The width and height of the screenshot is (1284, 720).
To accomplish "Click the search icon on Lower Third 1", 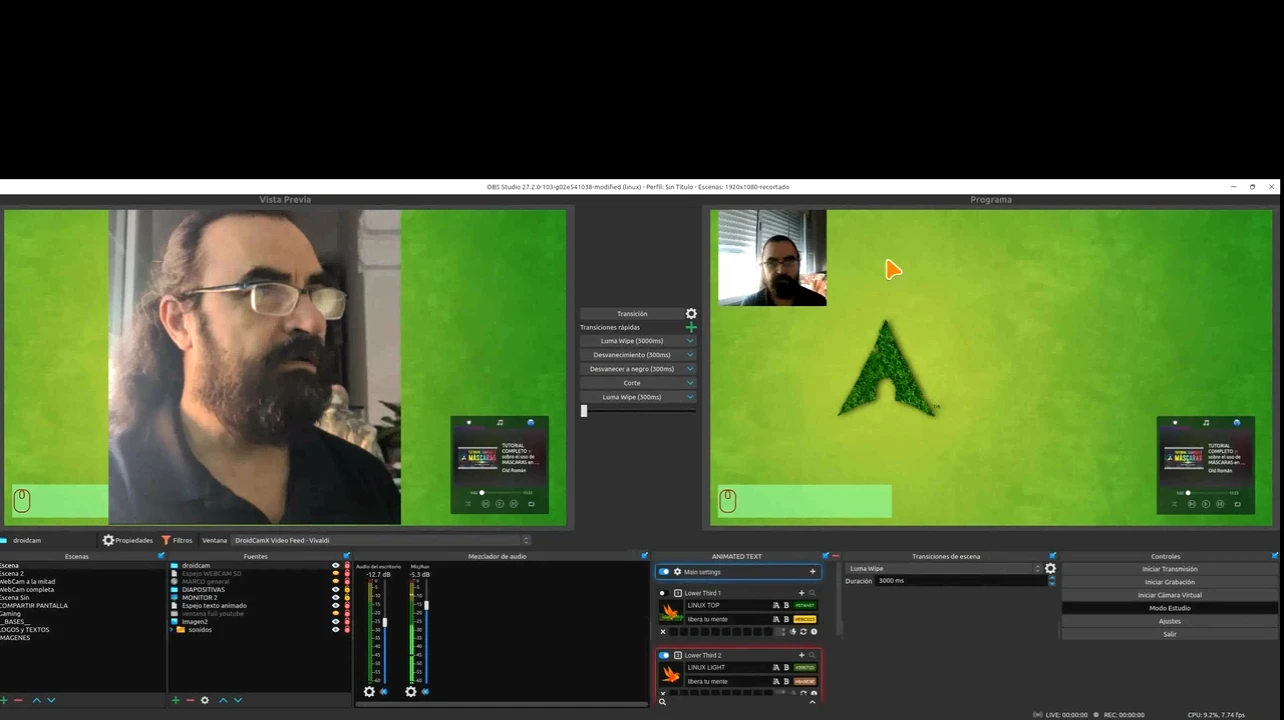I will tap(812, 593).
